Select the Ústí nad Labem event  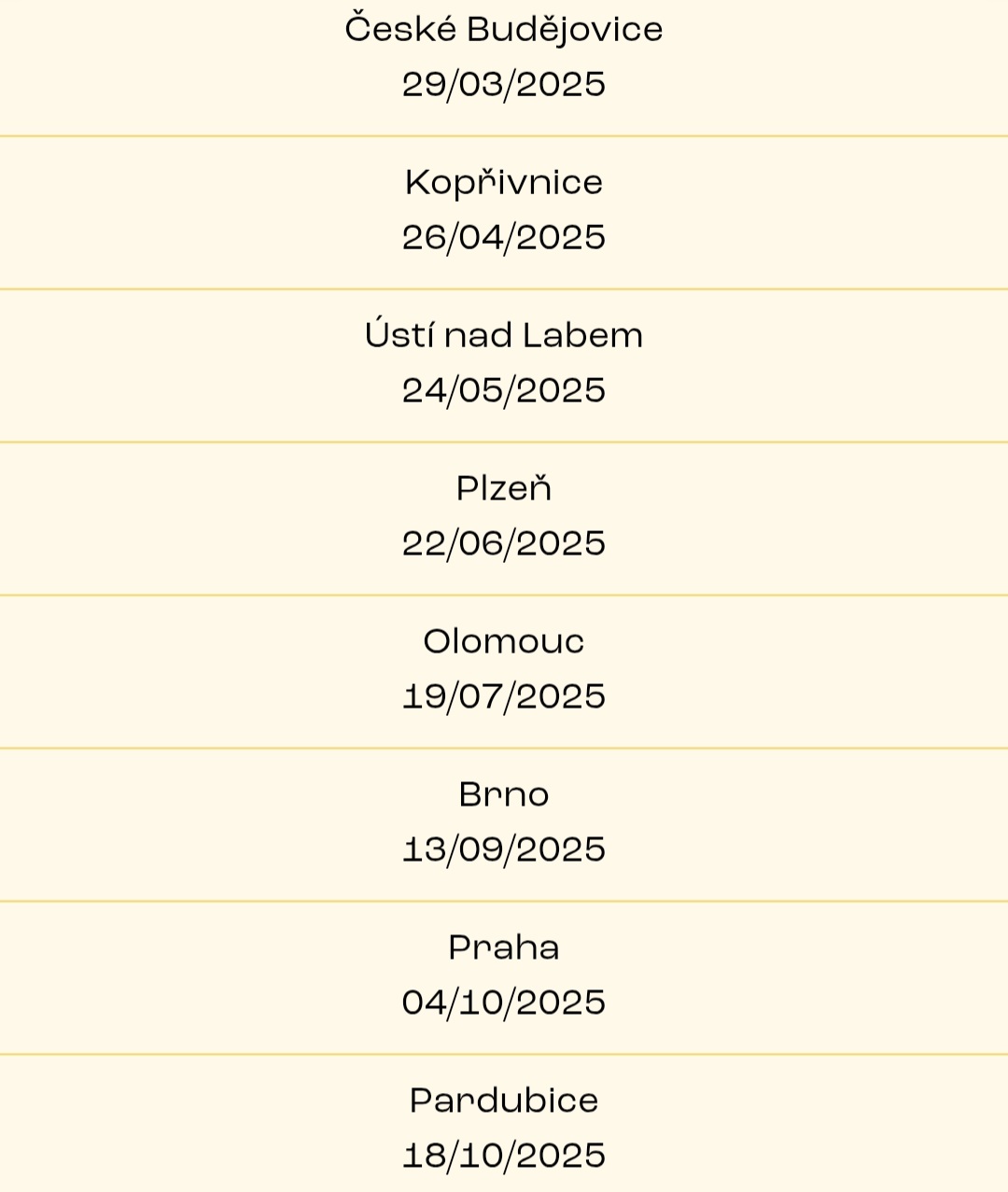(x=504, y=366)
